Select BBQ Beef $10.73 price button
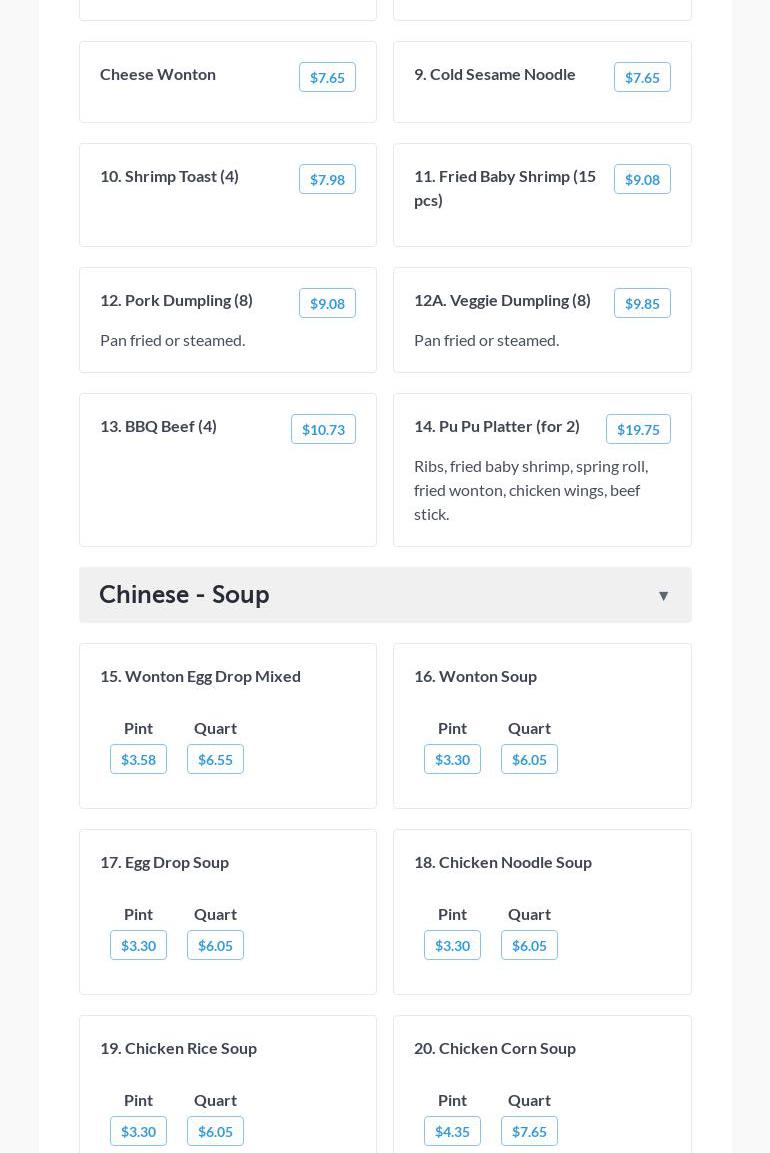Image resolution: width=770 pixels, height=1153 pixels. (x=323, y=430)
